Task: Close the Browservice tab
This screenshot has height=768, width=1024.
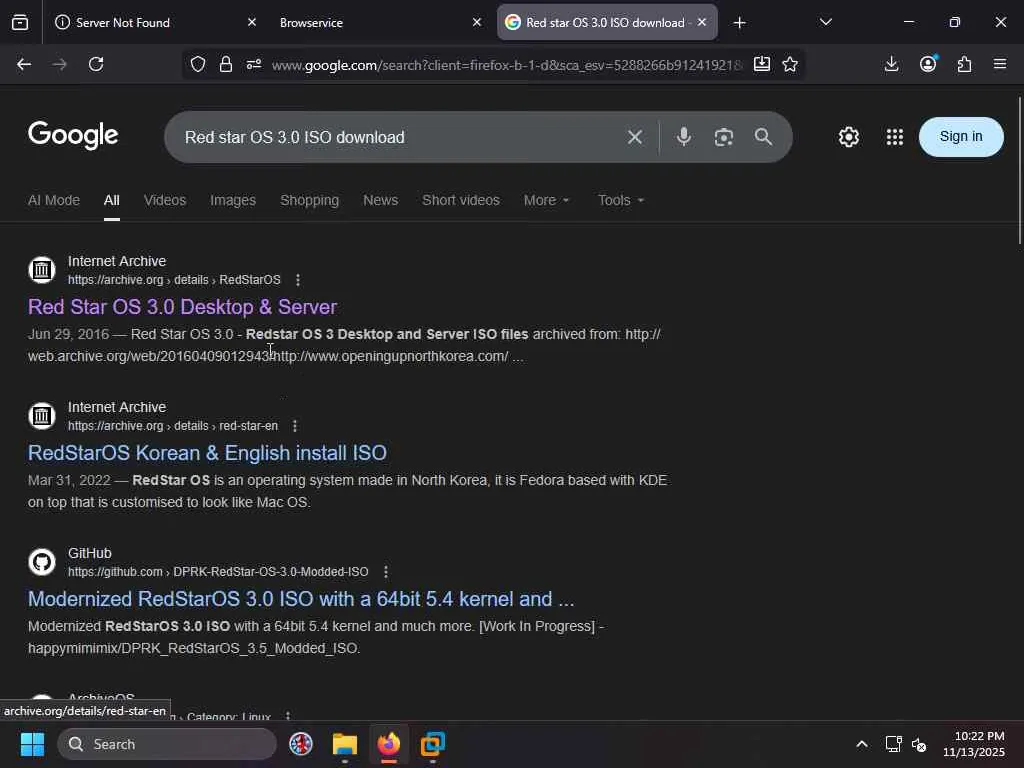Action: click(x=477, y=22)
